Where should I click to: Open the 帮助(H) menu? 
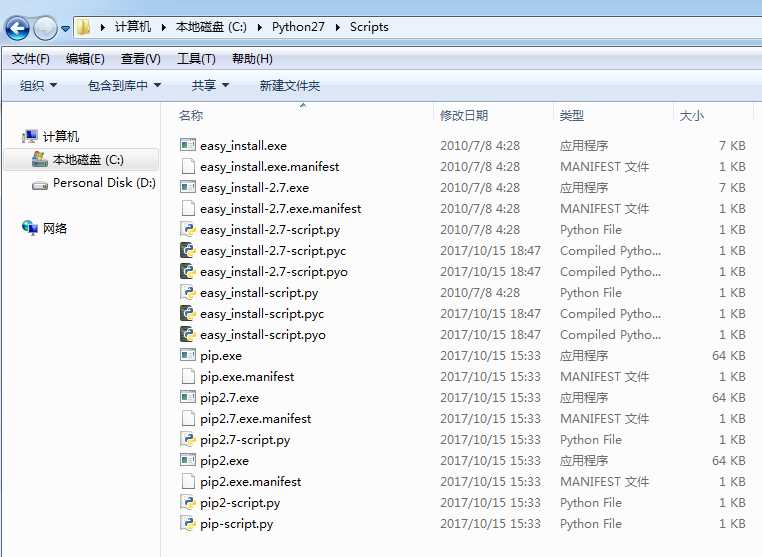[x=252, y=59]
